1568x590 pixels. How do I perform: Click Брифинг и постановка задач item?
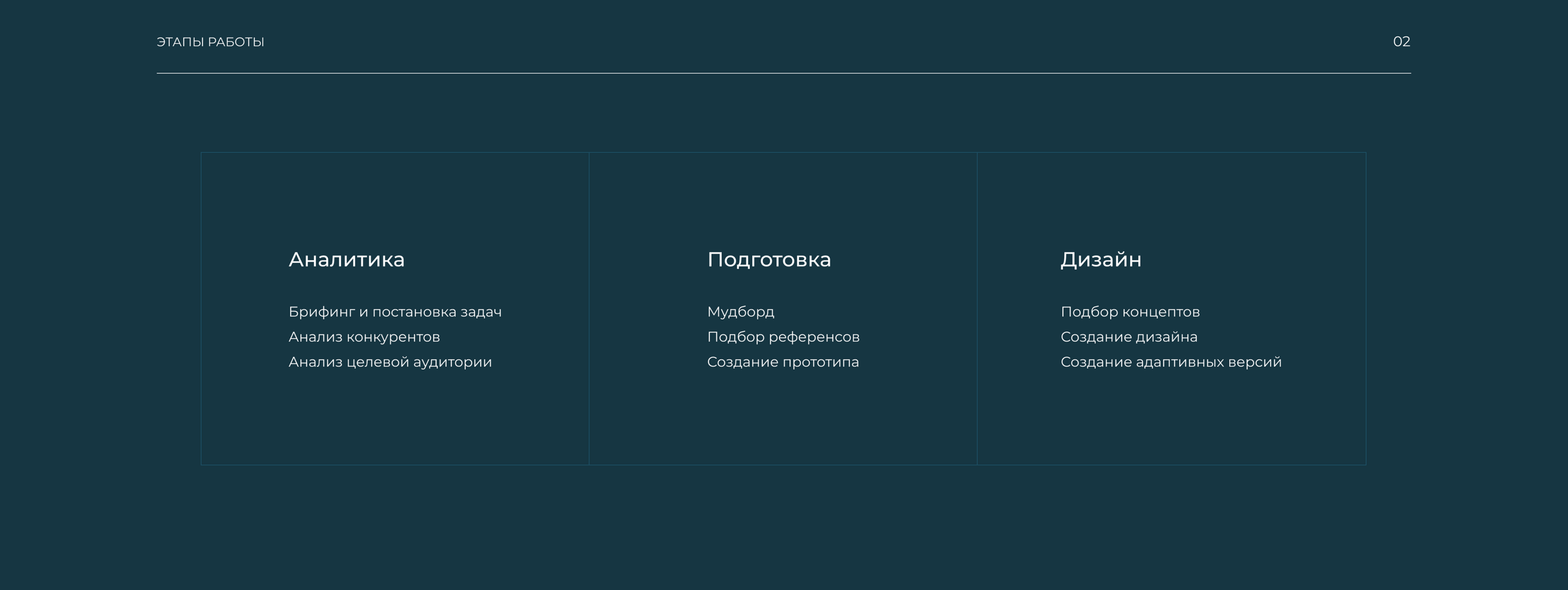point(395,312)
